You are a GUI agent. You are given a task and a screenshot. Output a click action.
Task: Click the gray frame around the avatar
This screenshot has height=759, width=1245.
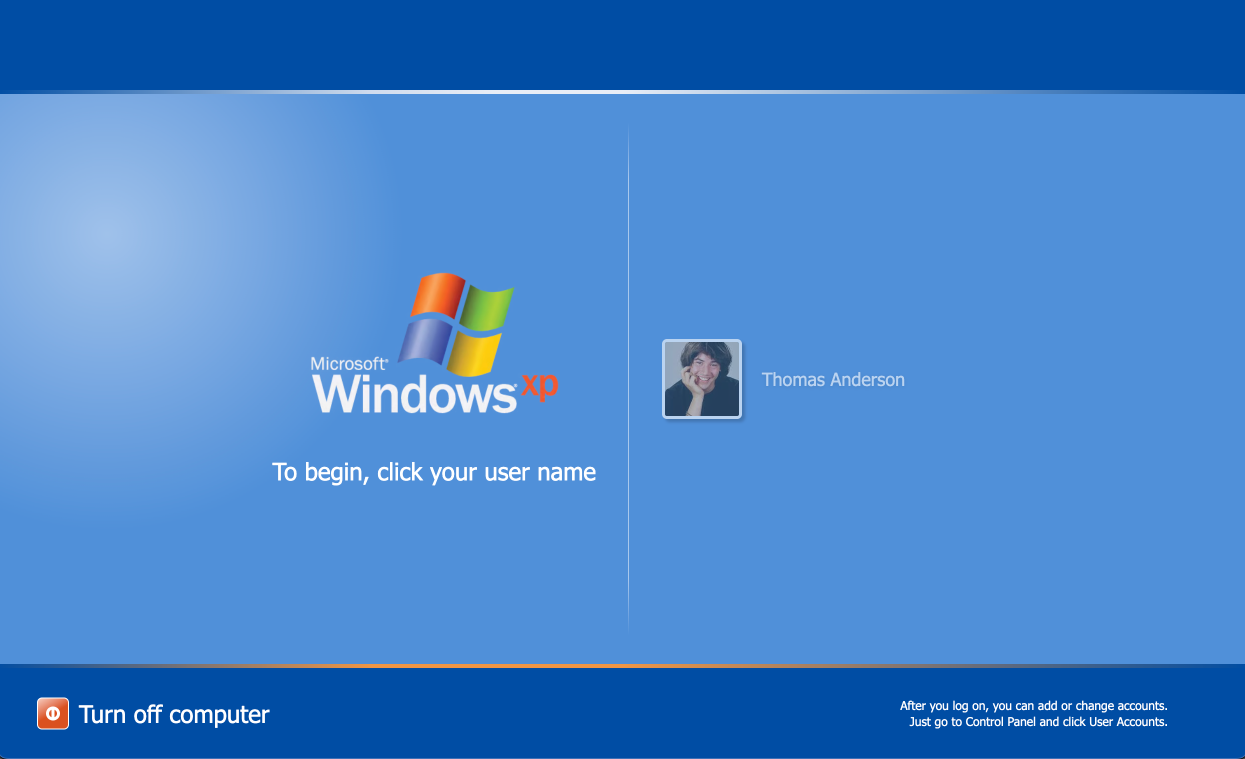701,344
